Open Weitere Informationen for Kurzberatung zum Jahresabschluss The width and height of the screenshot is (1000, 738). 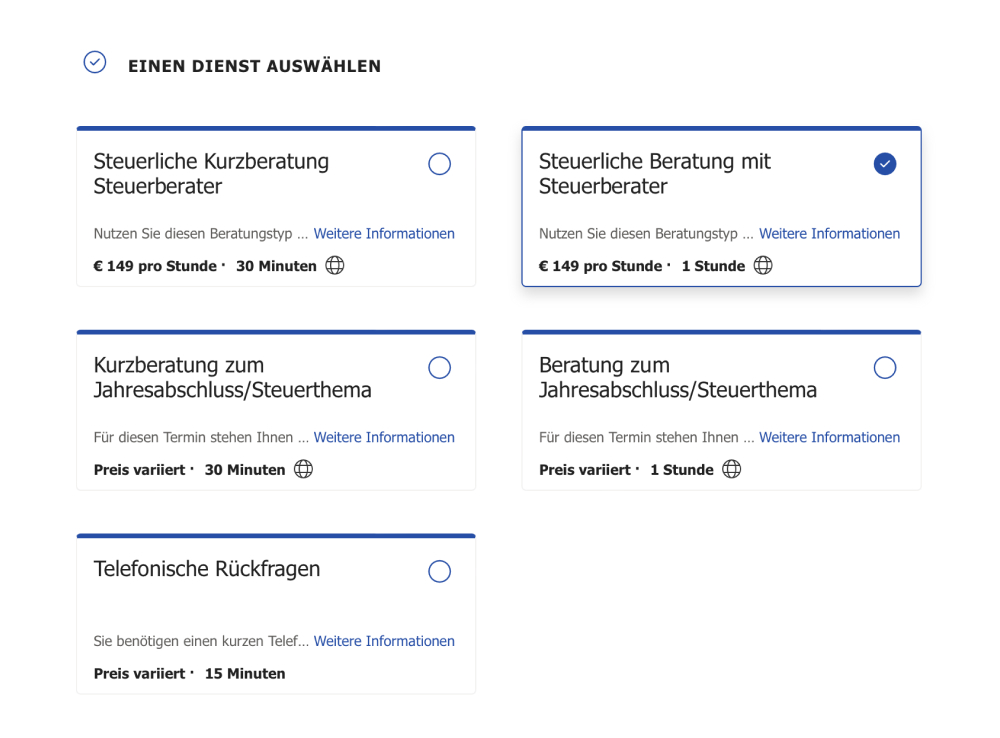(x=384, y=437)
